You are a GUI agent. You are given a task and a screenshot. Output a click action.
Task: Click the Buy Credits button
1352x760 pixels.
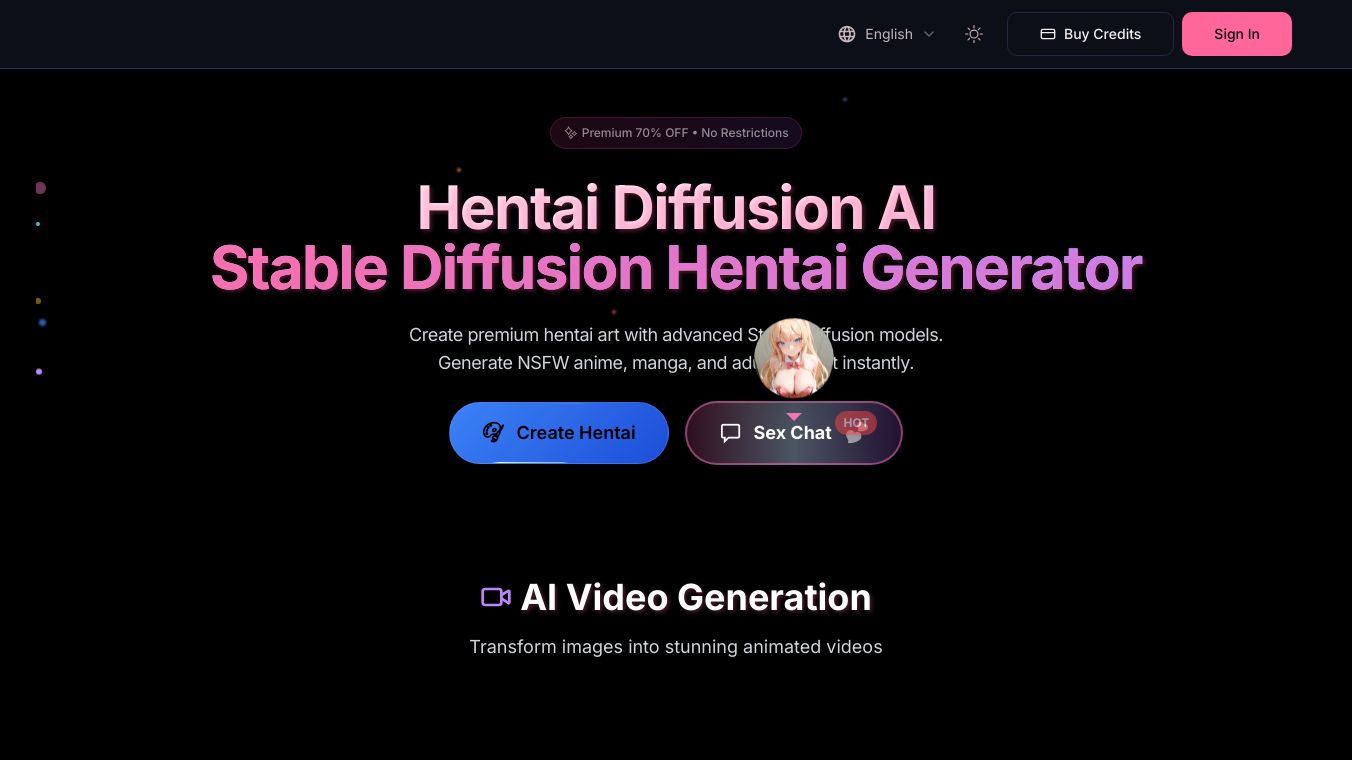tap(1090, 34)
